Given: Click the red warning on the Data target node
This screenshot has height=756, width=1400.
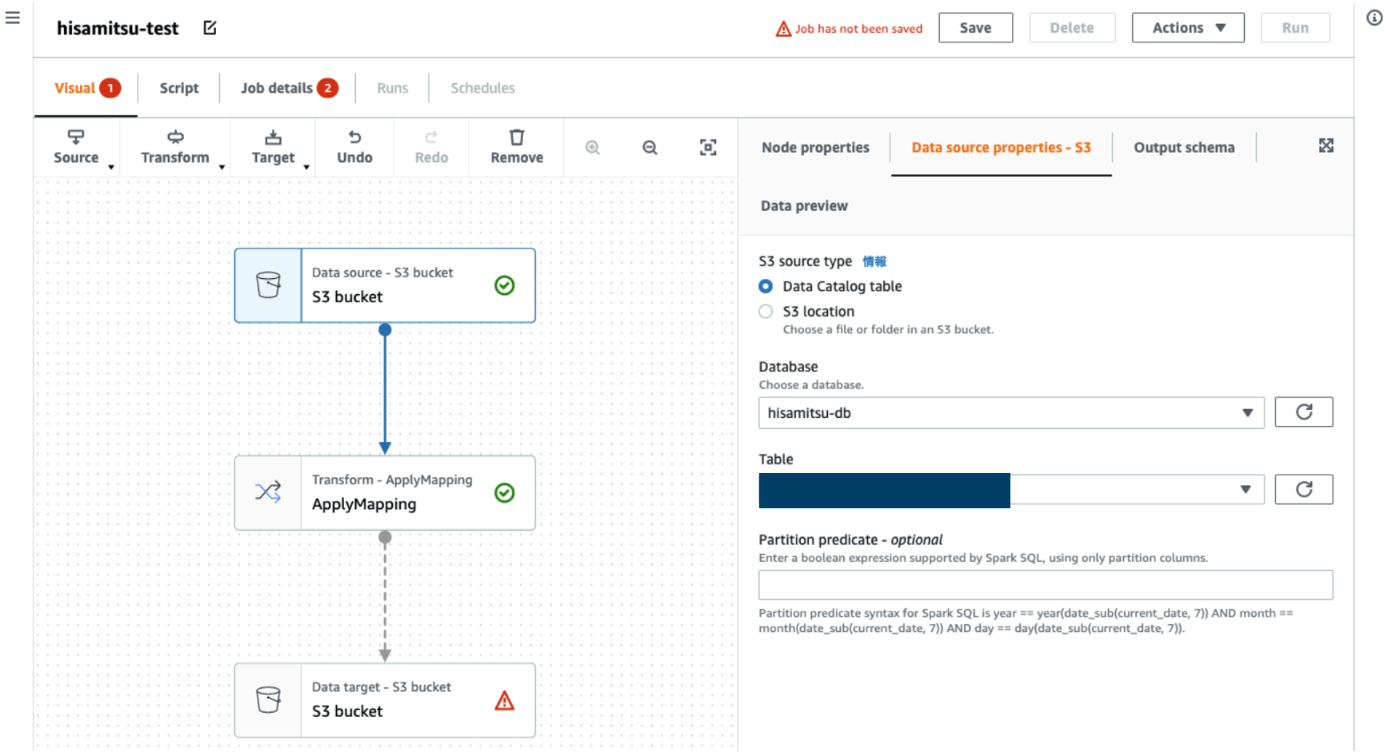Looking at the screenshot, I should [x=505, y=701].
